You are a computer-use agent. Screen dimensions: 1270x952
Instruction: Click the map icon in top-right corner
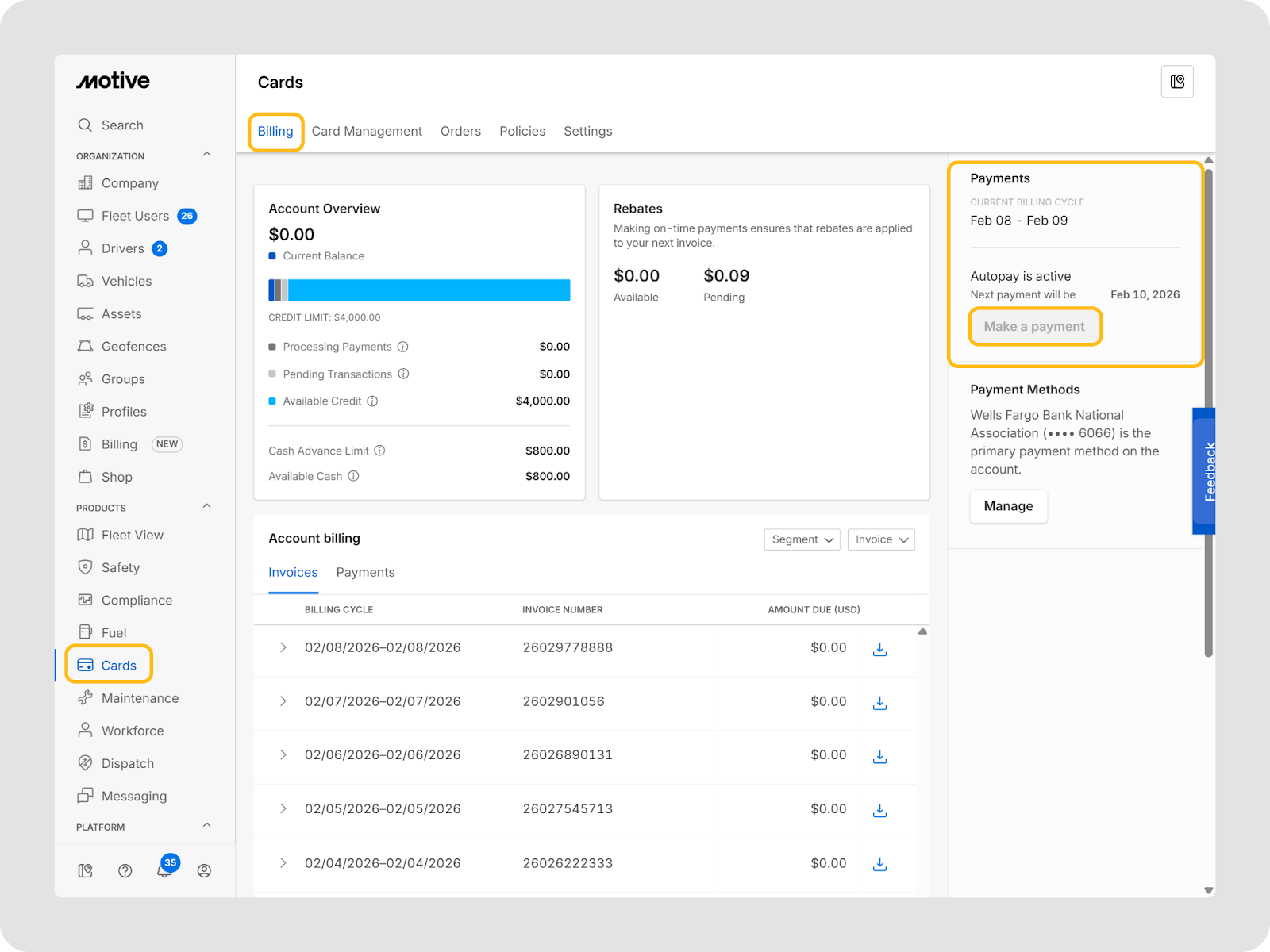(1177, 82)
